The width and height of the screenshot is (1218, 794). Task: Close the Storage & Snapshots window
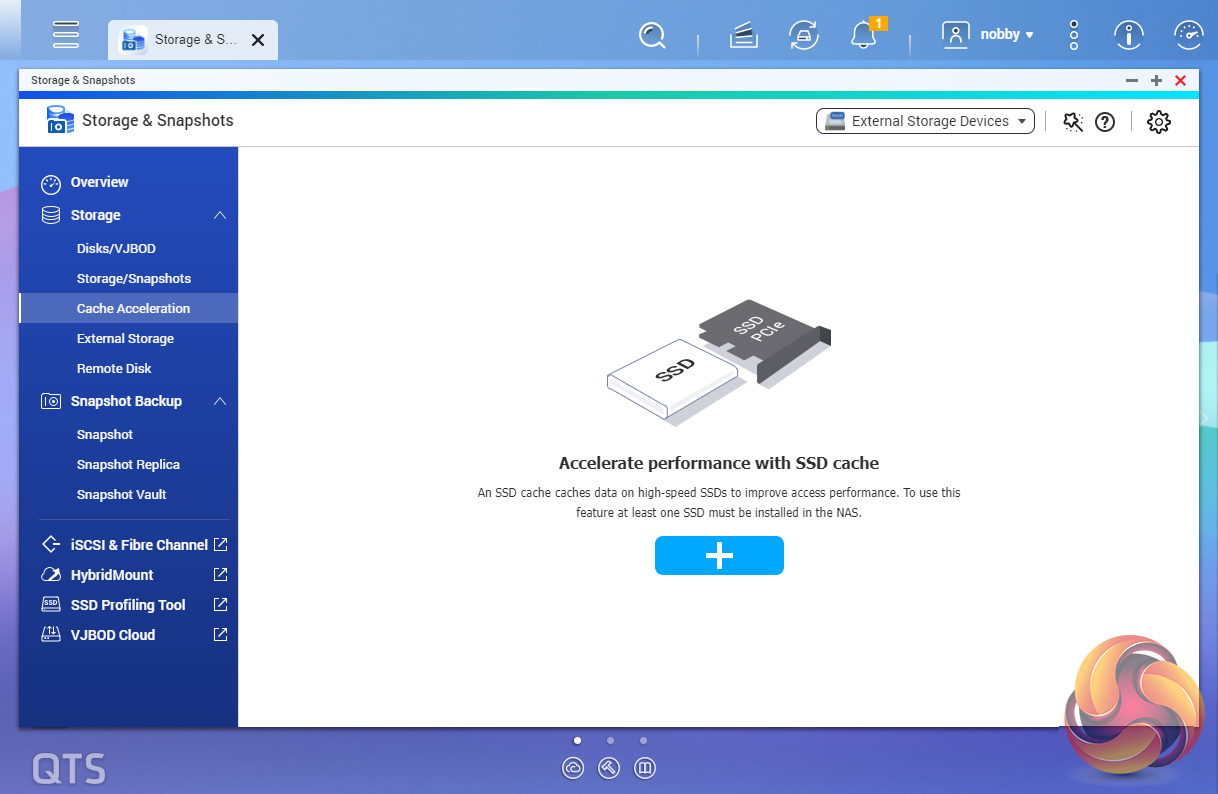click(x=1181, y=80)
